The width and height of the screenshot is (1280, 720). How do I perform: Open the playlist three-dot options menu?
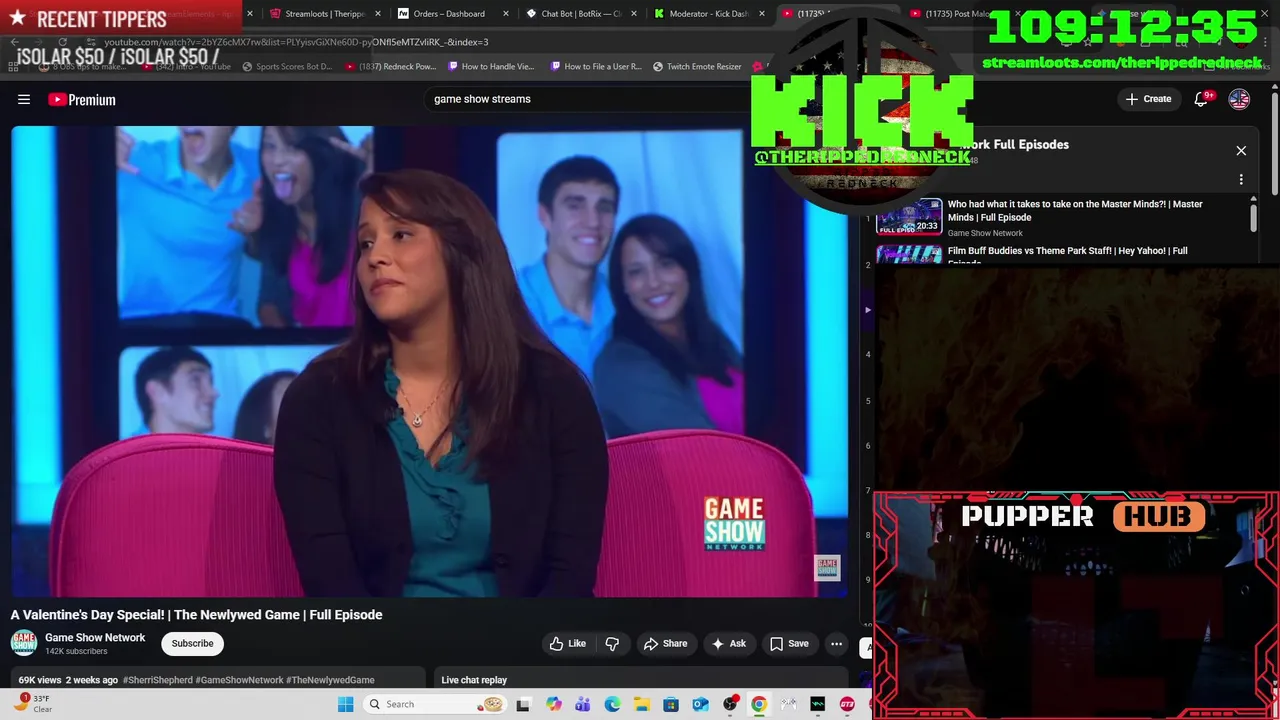[1241, 180]
